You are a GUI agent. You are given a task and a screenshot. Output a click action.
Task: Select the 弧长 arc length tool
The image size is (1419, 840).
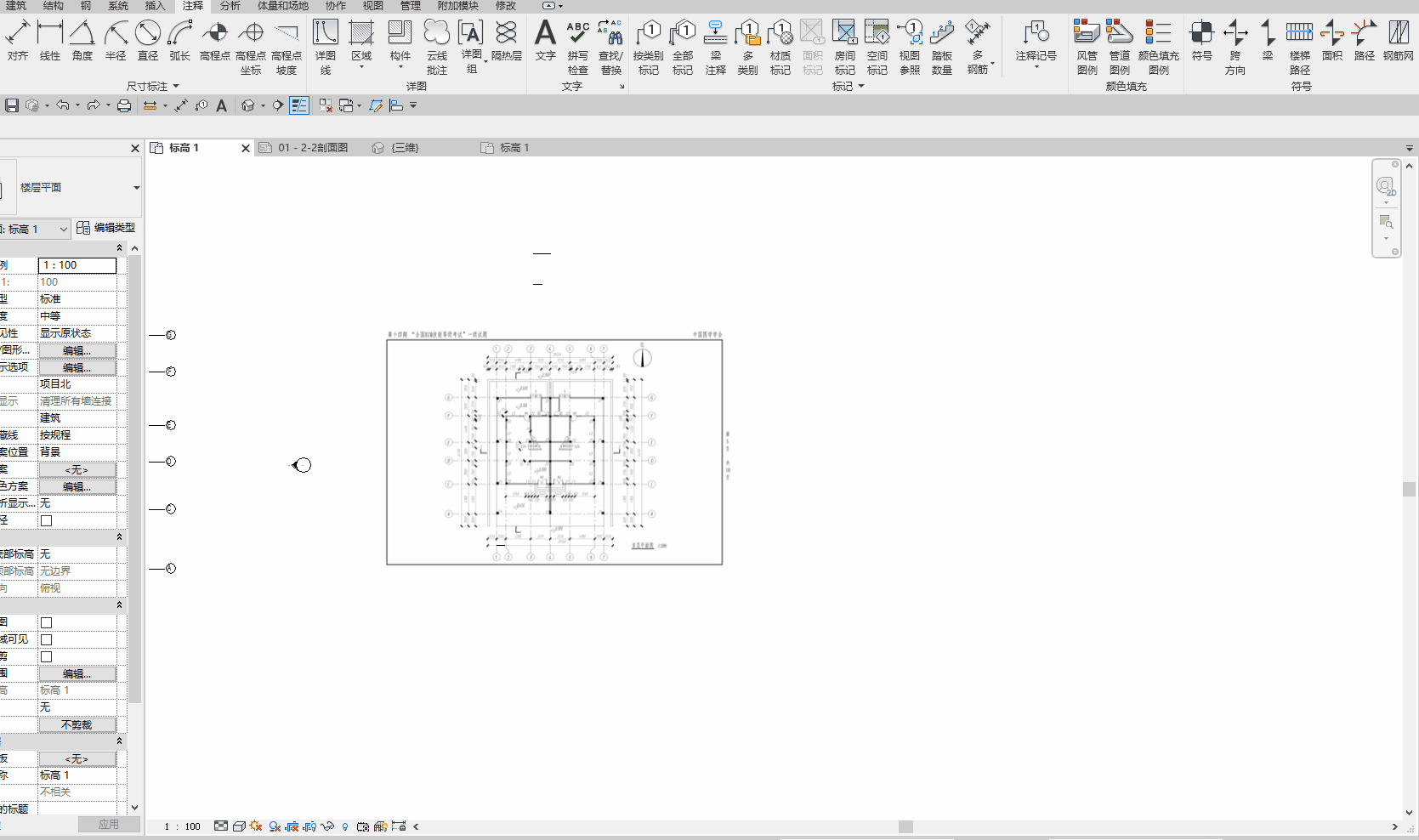tap(180, 41)
